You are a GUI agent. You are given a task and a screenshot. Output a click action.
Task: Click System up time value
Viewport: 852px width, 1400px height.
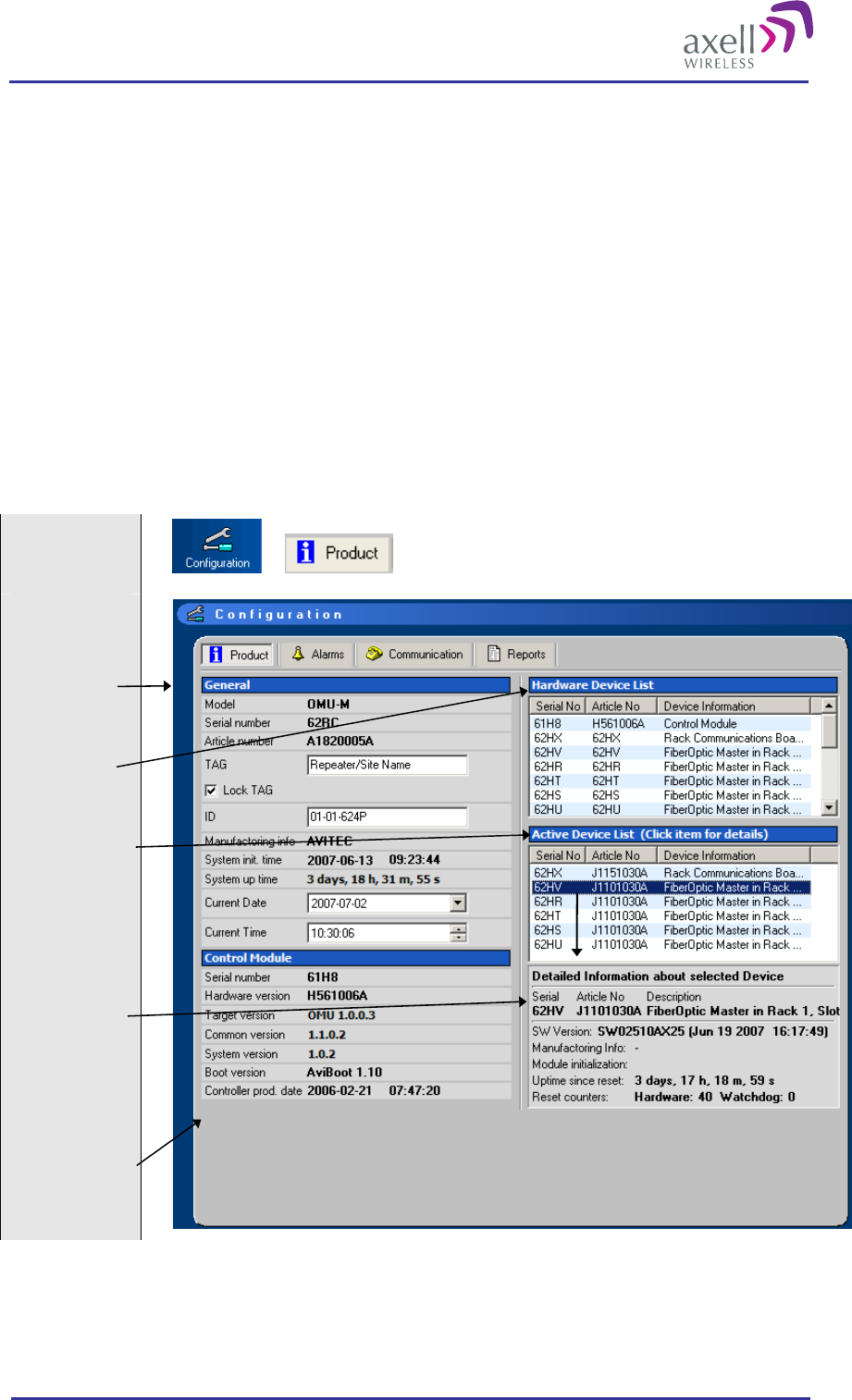tap(374, 879)
